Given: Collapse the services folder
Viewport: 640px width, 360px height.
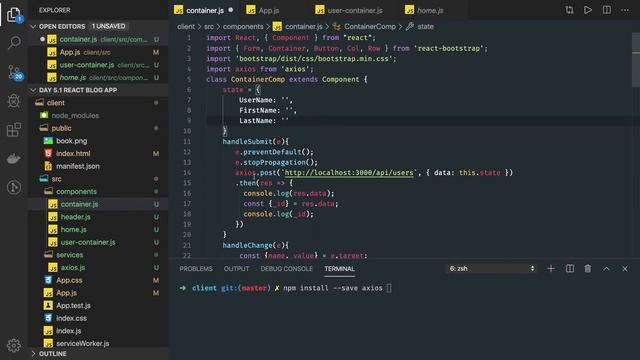Looking at the screenshot, I should click(69, 255).
